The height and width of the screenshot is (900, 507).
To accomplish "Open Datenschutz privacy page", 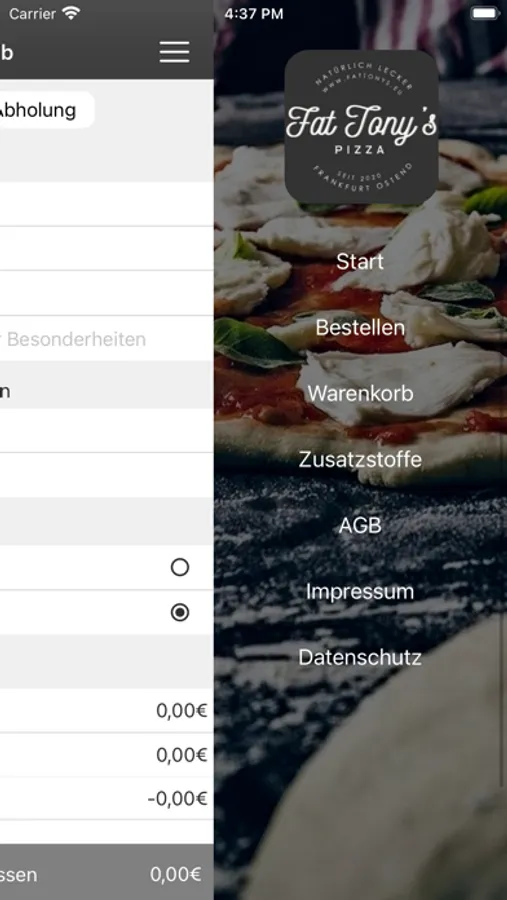I will (360, 657).
